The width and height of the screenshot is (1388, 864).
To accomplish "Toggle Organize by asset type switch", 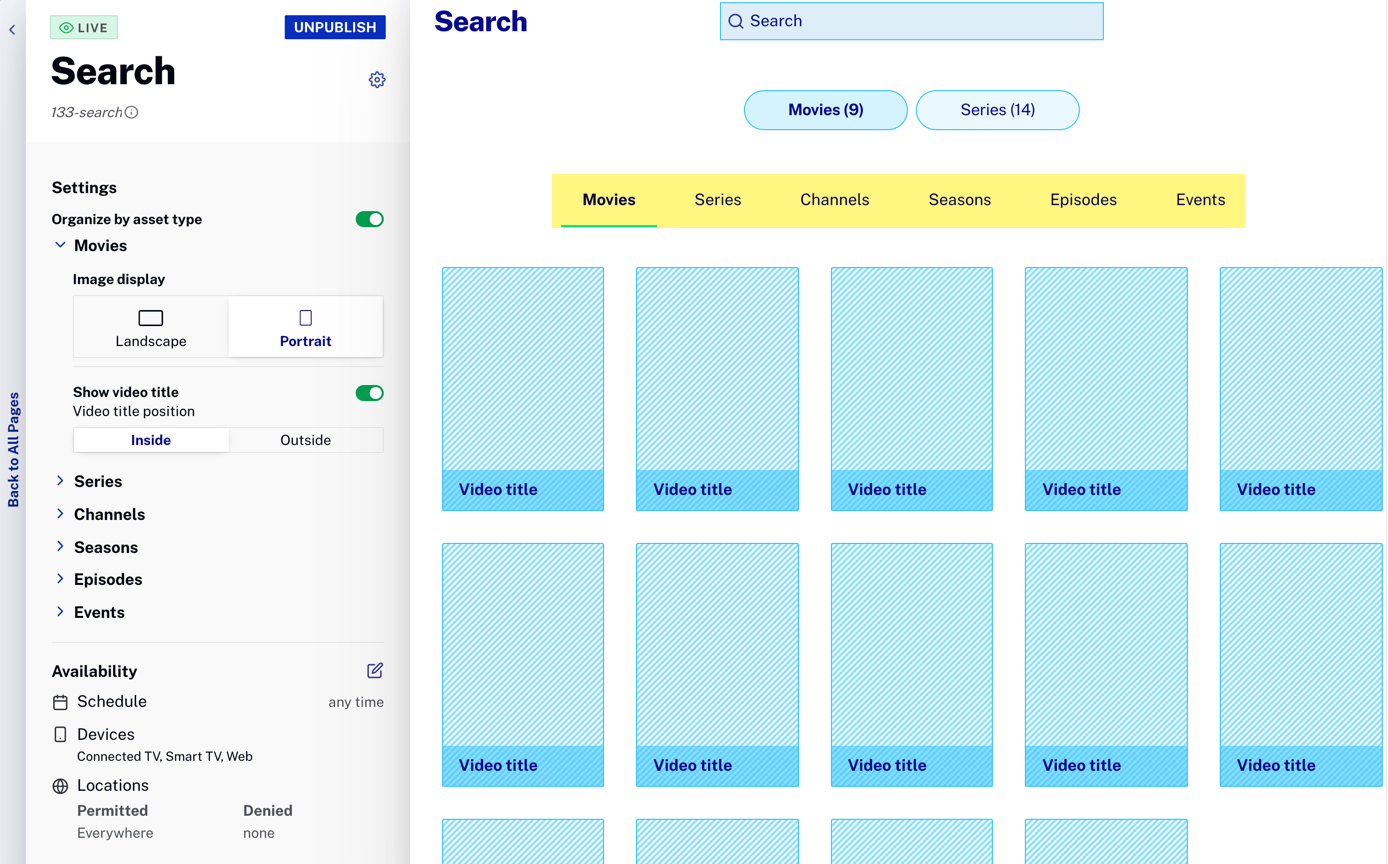I will [370, 219].
